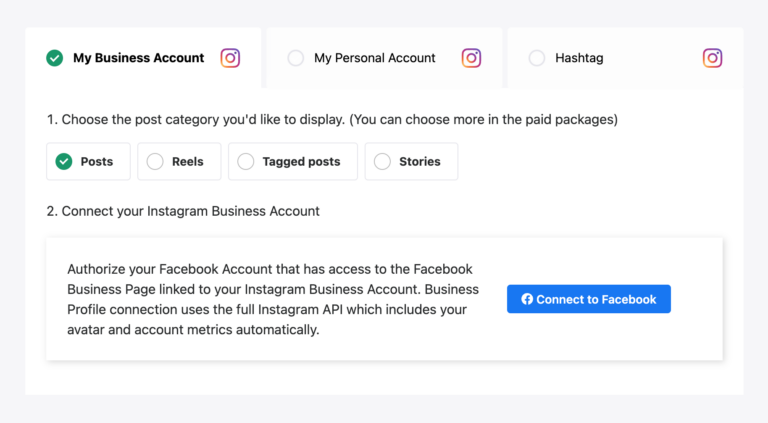The width and height of the screenshot is (768, 423).
Task: Click Instagram icon on Hashtag tab
Action: click(x=712, y=58)
